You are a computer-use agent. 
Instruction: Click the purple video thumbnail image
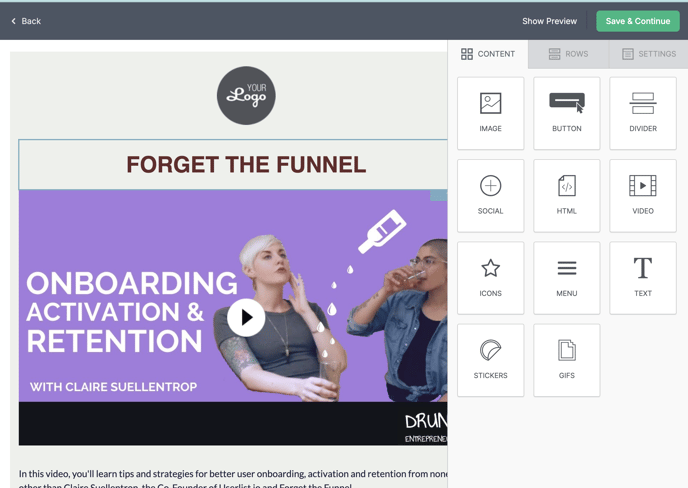pyautogui.click(x=233, y=318)
